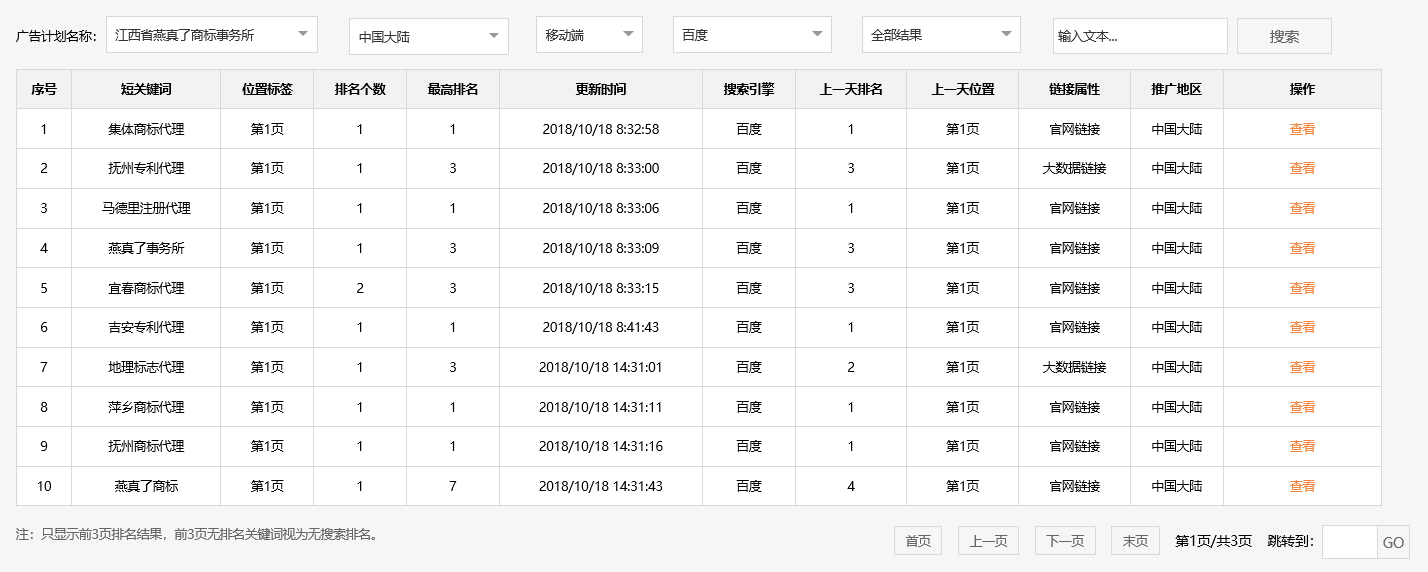Select keyword cell 地理标志代理
This screenshot has width=1428, height=572.
point(146,367)
